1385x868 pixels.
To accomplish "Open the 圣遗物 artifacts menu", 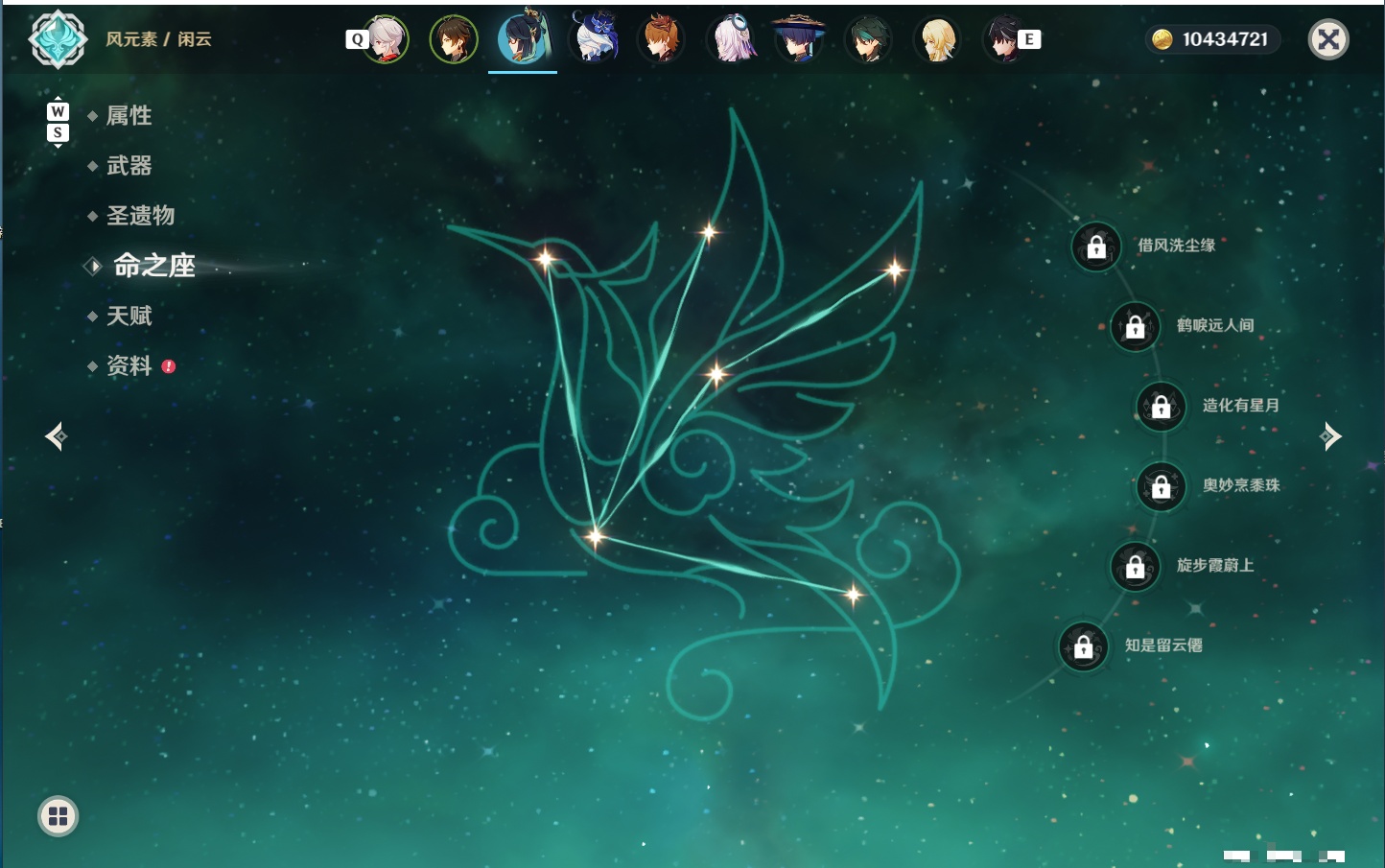I will click(140, 216).
